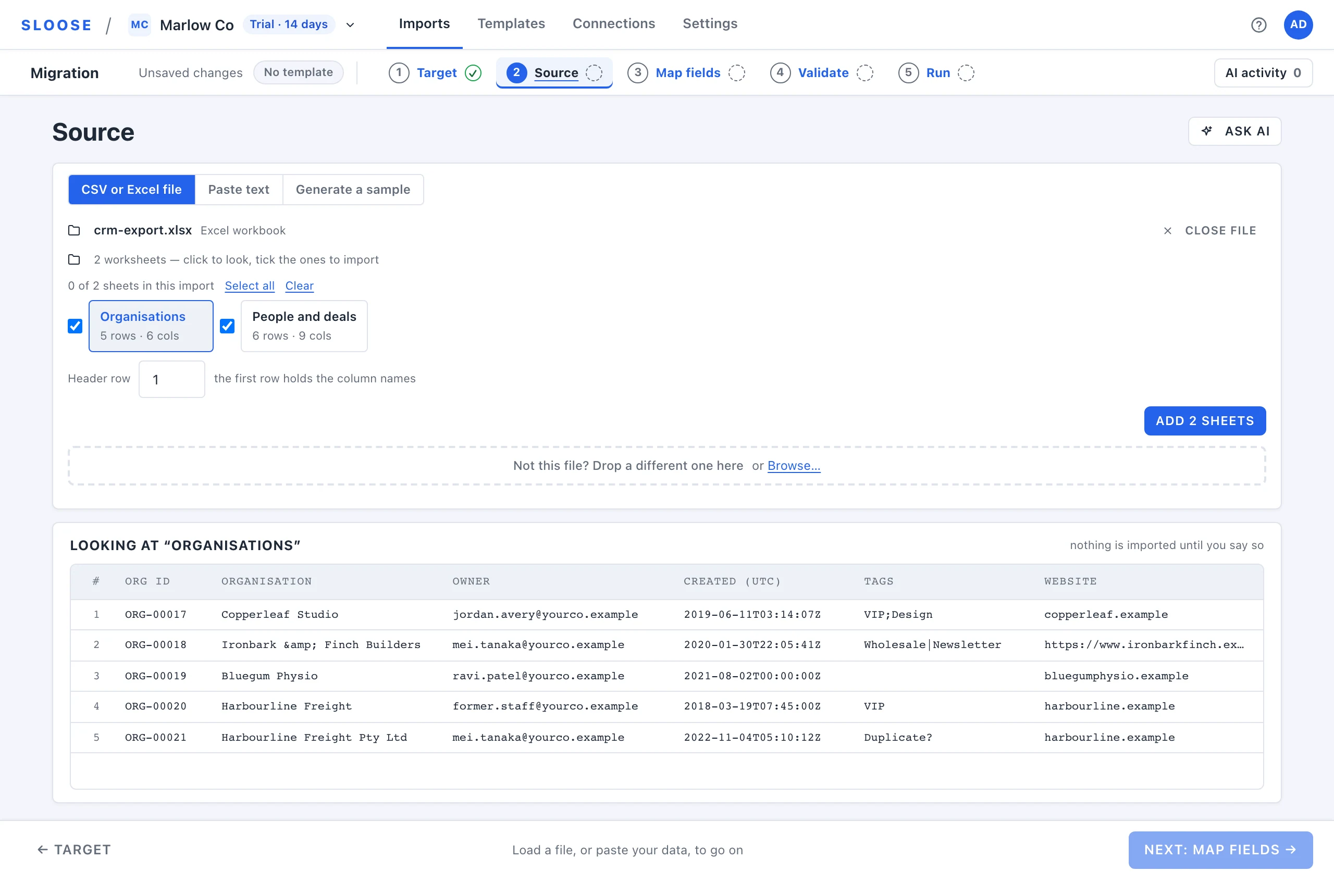Click the sparkle icon in Ask AI
This screenshot has height=896, width=1334.
[1206, 131]
